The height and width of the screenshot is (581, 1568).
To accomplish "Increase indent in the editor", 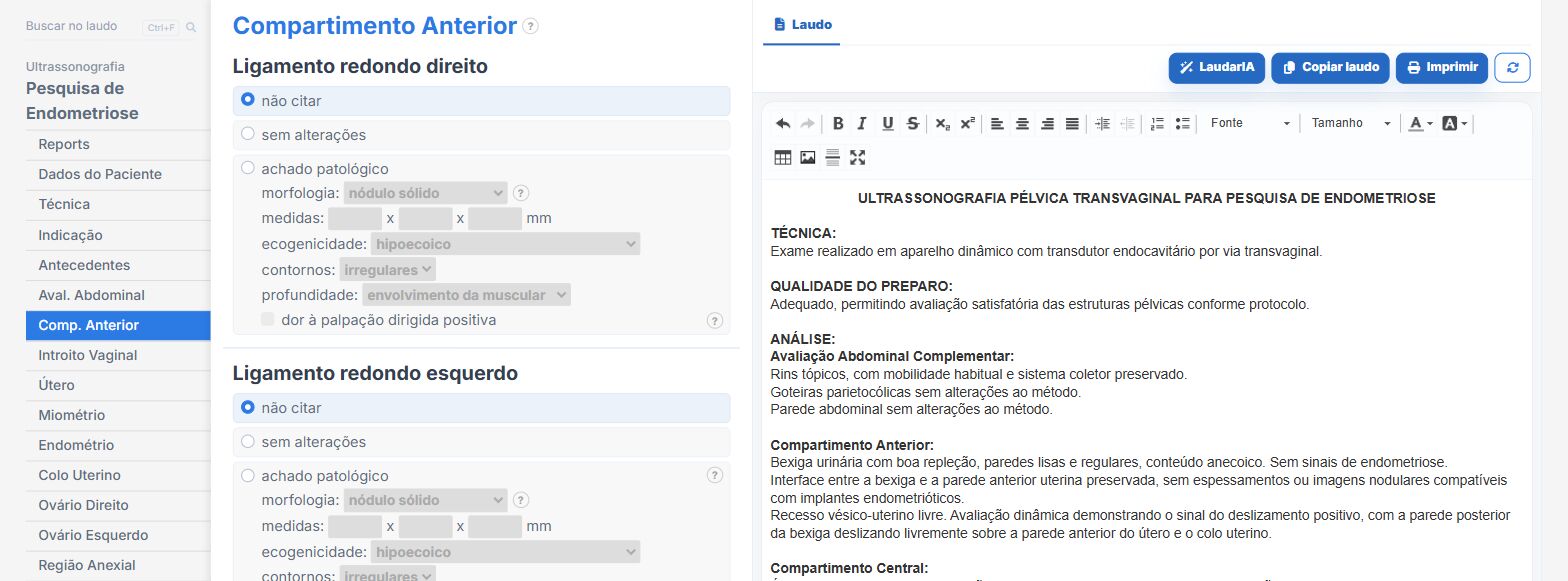I will click(1102, 123).
